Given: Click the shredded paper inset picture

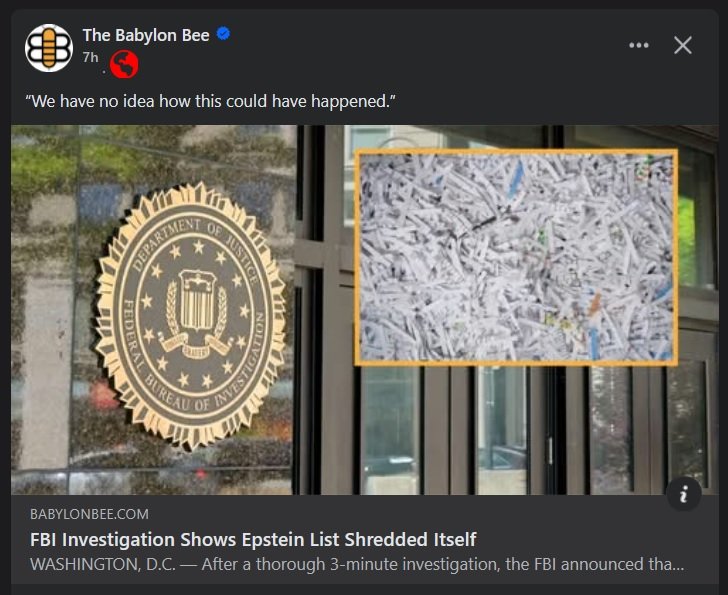Looking at the screenshot, I should [x=516, y=257].
